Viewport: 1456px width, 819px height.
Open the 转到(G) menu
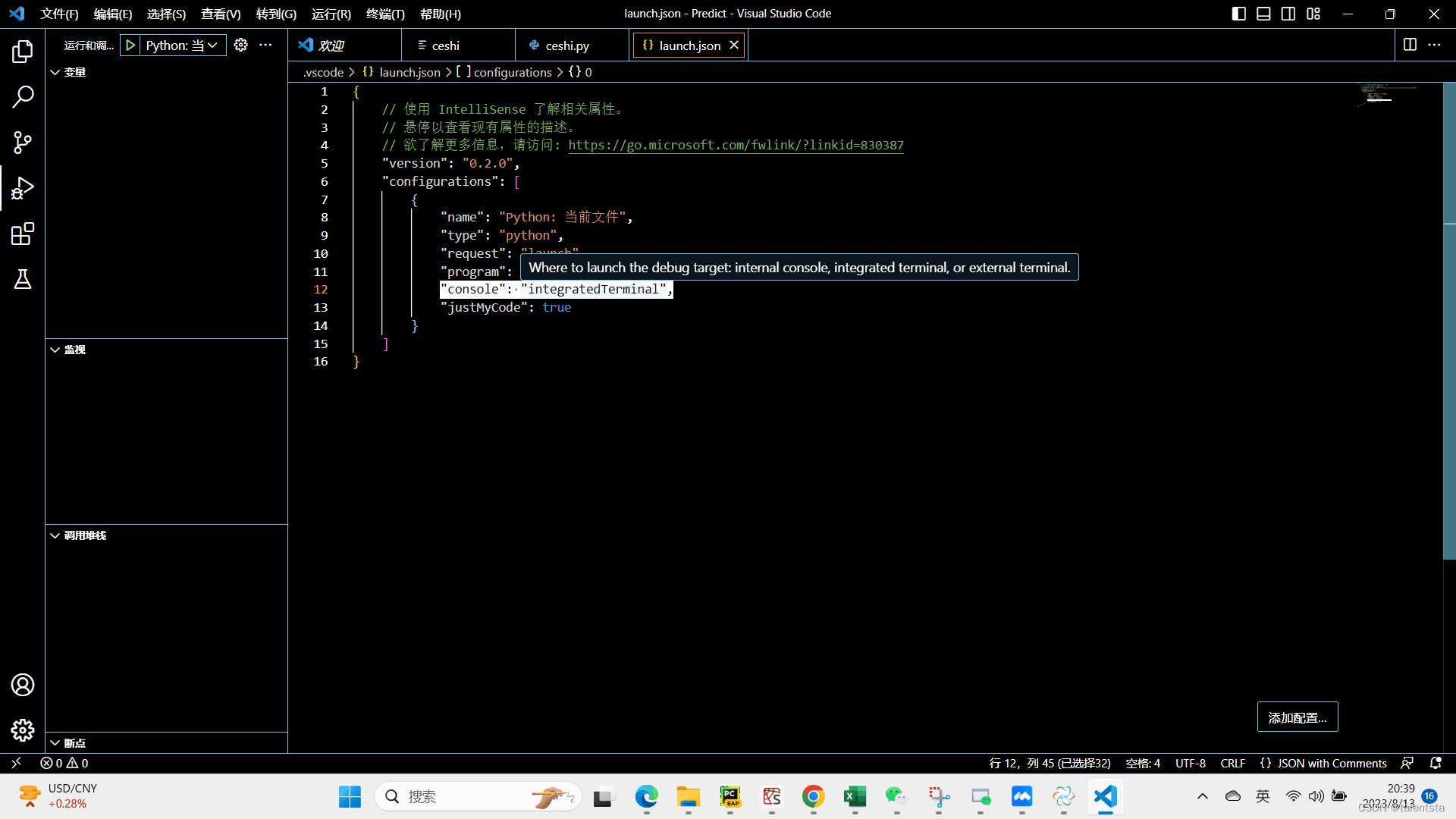(x=276, y=14)
